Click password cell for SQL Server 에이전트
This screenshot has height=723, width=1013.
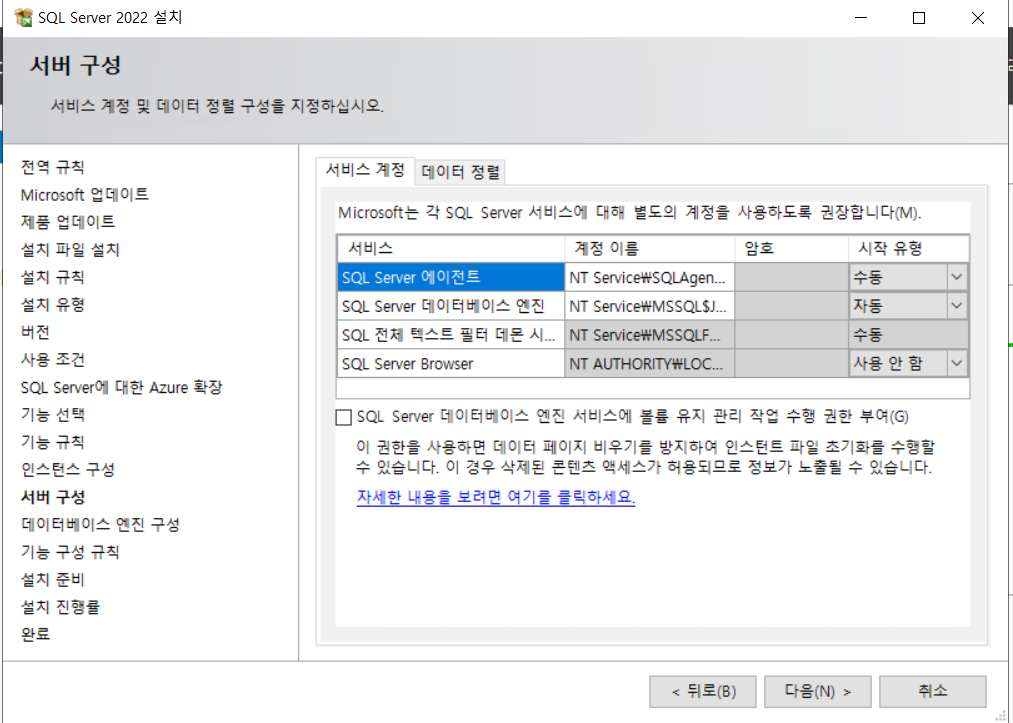click(791, 277)
